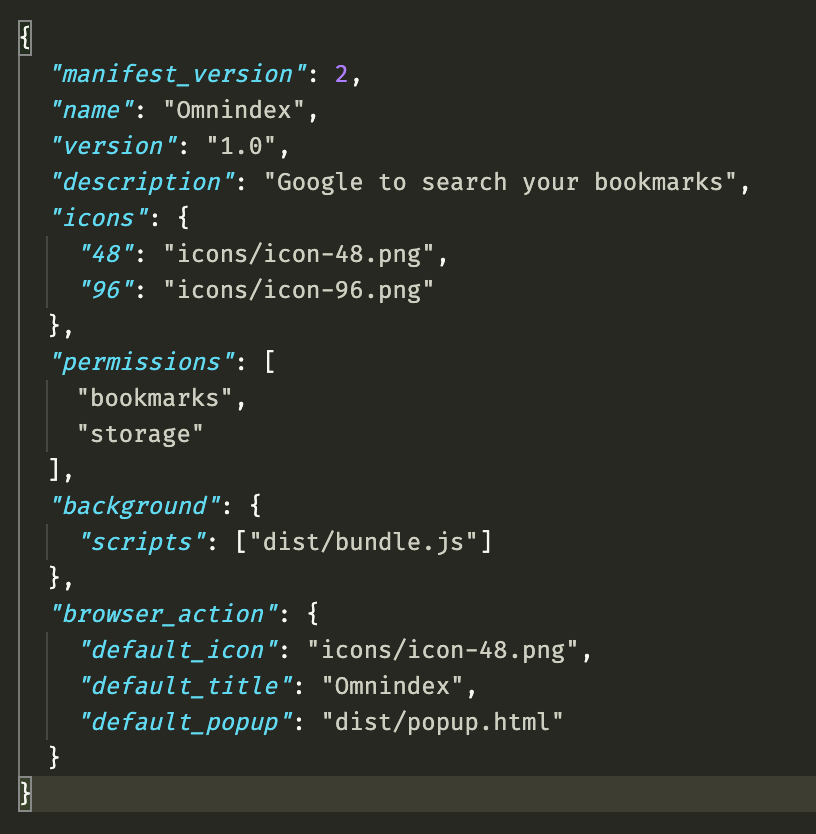The image size is (816, 834).
Task: Click the "browser_action" key
Action: (164, 614)
